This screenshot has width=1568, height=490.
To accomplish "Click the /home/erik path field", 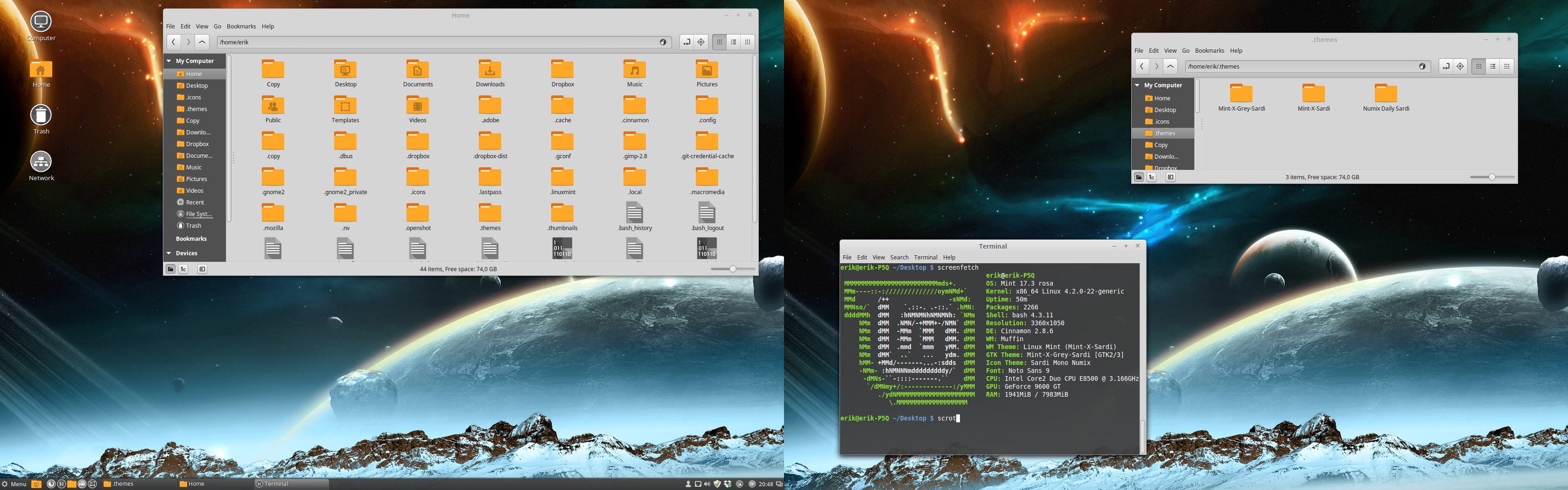I will 444,42.
